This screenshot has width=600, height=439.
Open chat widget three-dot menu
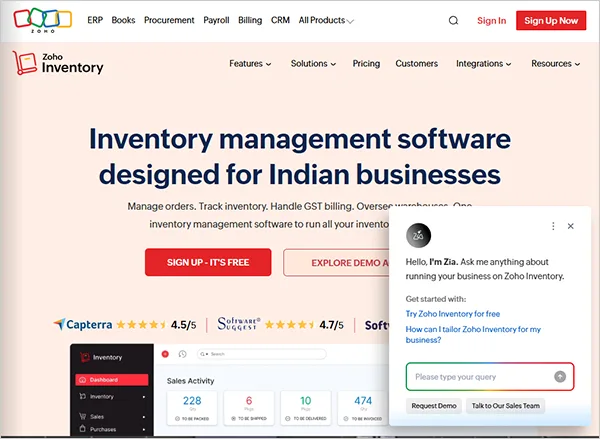[x=553, y=226]
